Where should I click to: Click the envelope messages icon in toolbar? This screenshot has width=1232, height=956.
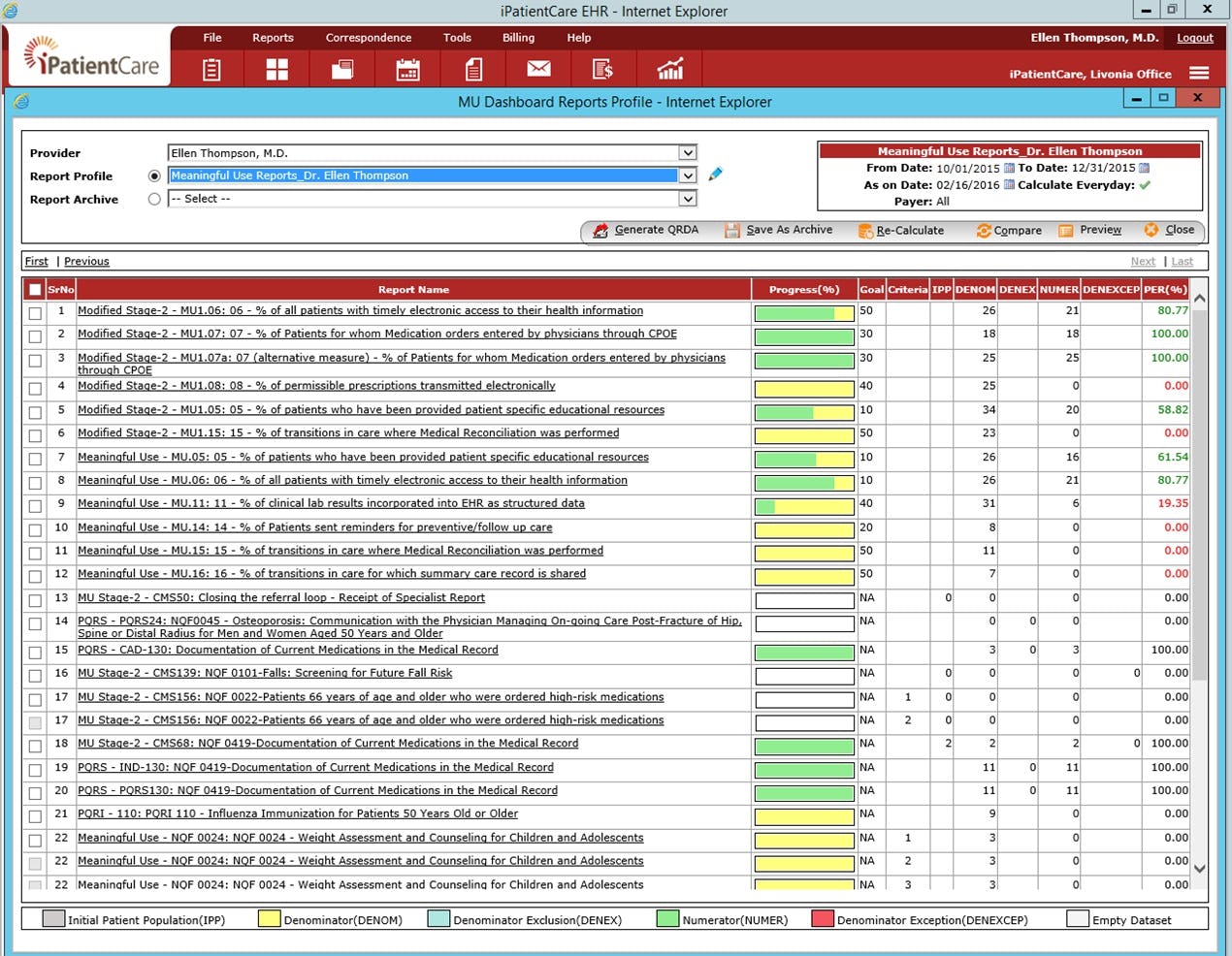(x=538, y=69)
